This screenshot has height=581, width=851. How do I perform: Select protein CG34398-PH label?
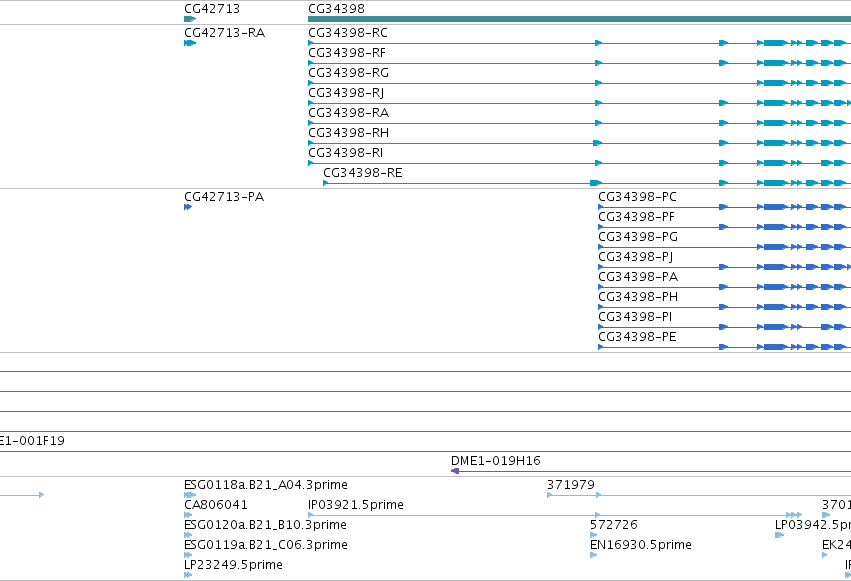click(x=638, y=297)
